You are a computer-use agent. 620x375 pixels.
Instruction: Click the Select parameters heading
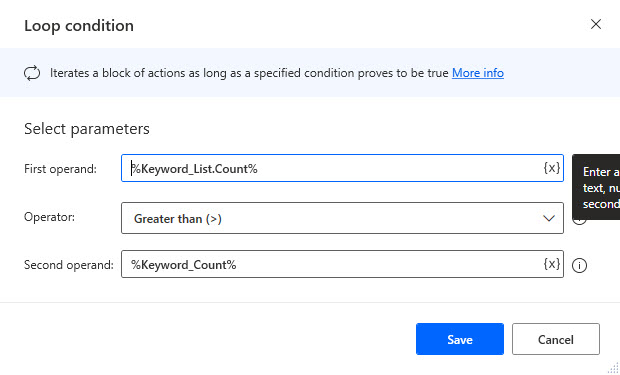(x=87, y=129)
